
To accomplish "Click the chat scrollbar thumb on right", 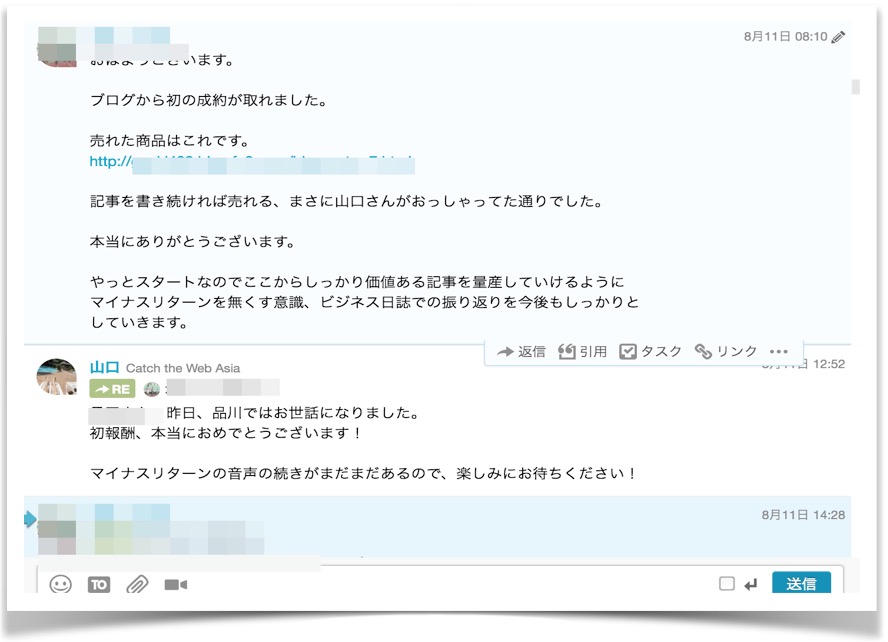I will tap(855, 87).
